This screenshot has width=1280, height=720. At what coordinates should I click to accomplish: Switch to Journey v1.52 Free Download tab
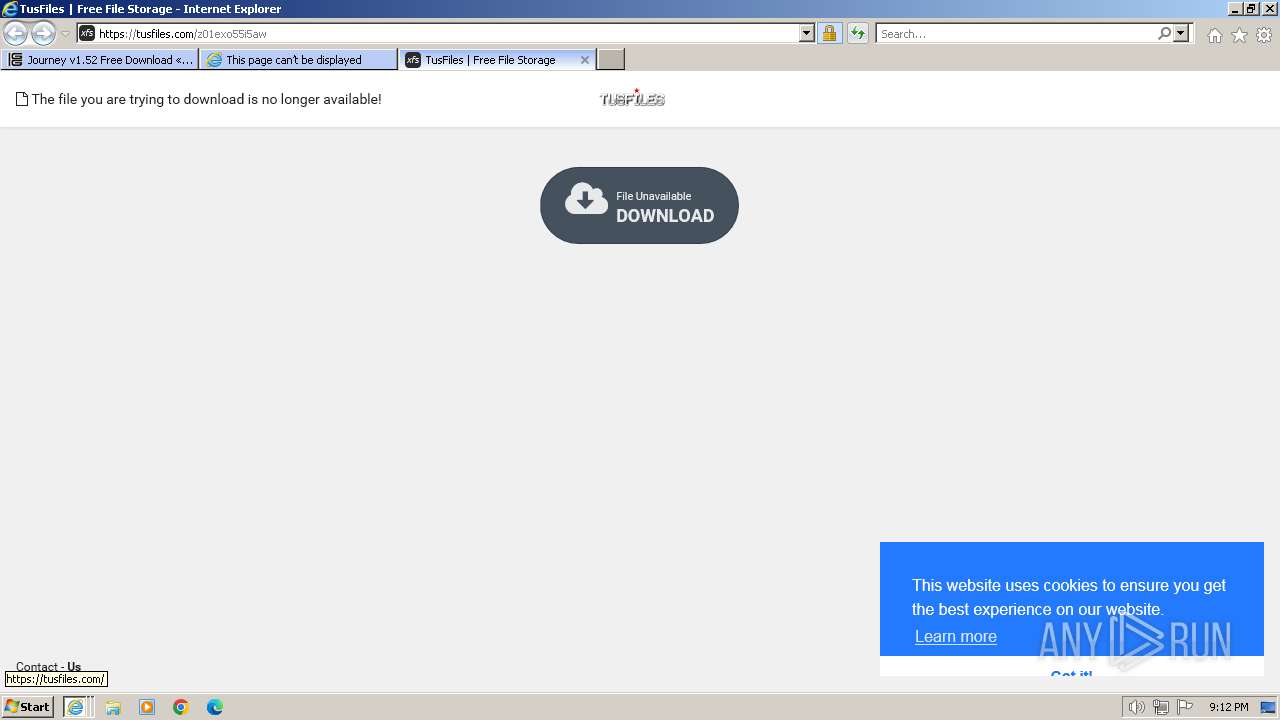(100, 60)
